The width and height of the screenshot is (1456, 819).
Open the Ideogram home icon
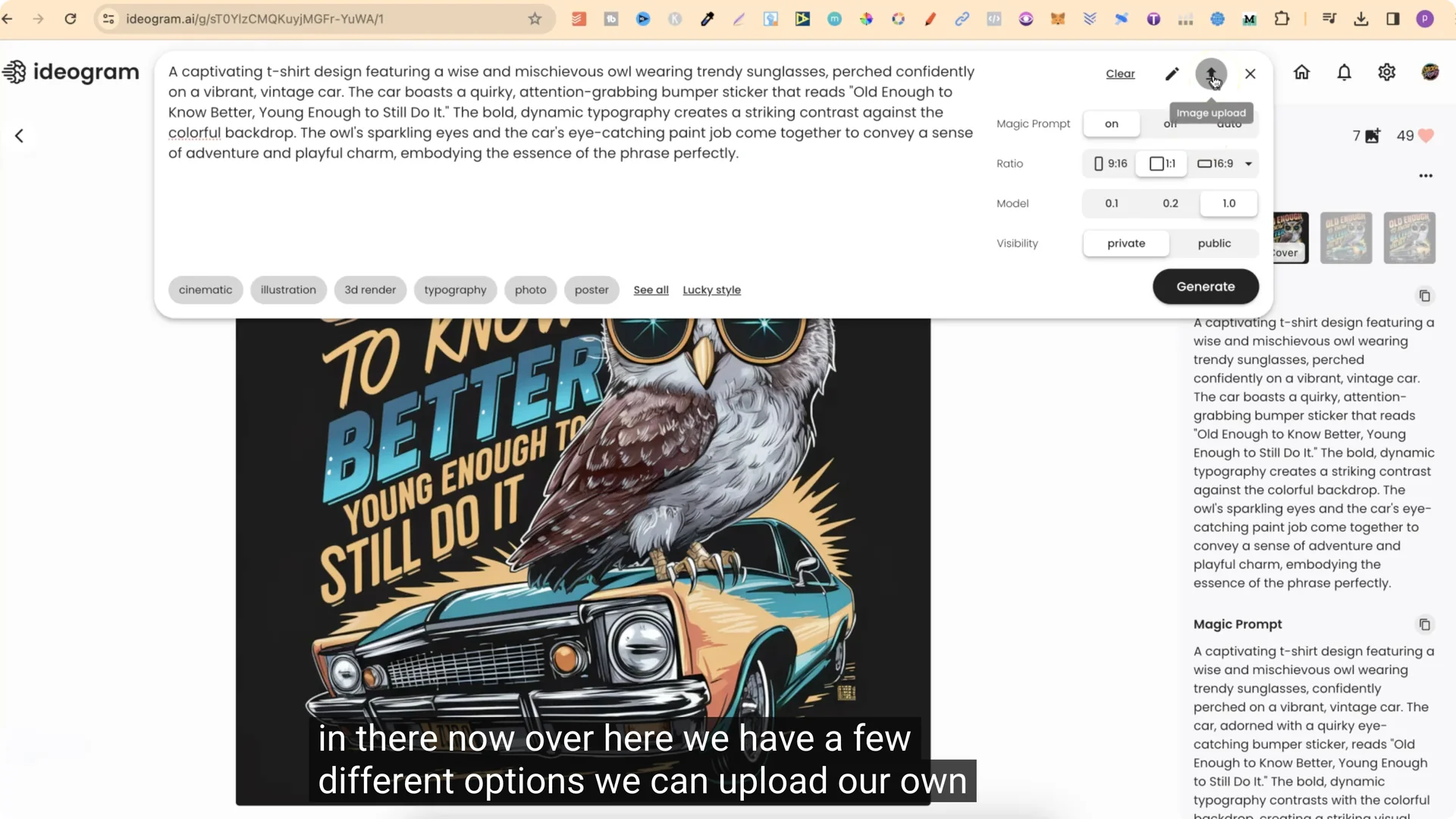(1302, 72)
